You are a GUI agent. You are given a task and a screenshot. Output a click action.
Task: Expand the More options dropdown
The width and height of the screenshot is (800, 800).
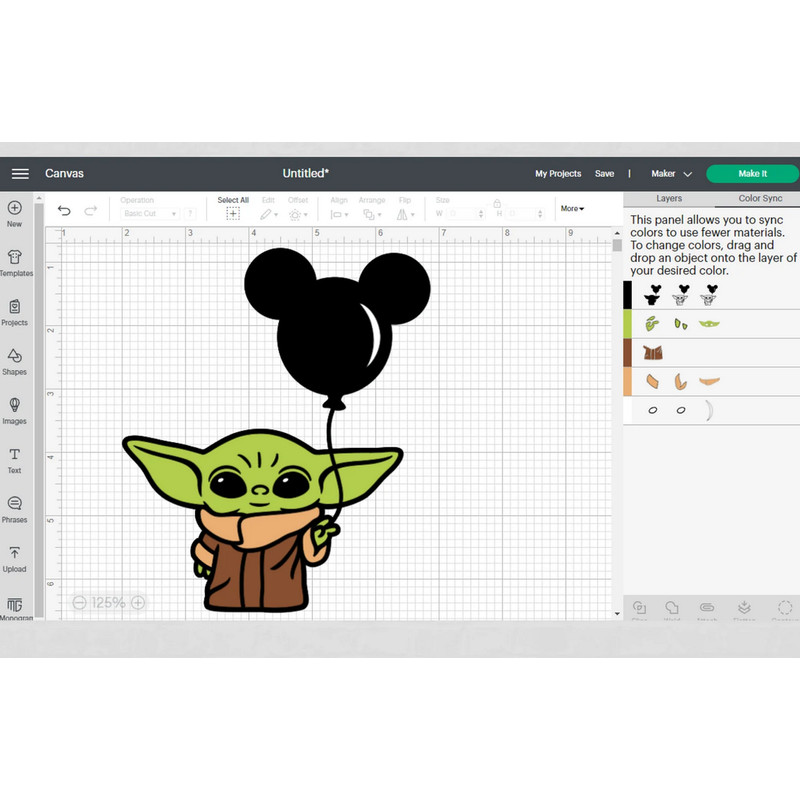click(572, 208)
